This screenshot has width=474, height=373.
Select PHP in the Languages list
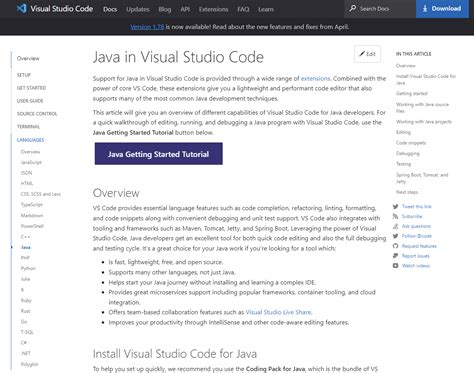[25, 258]
